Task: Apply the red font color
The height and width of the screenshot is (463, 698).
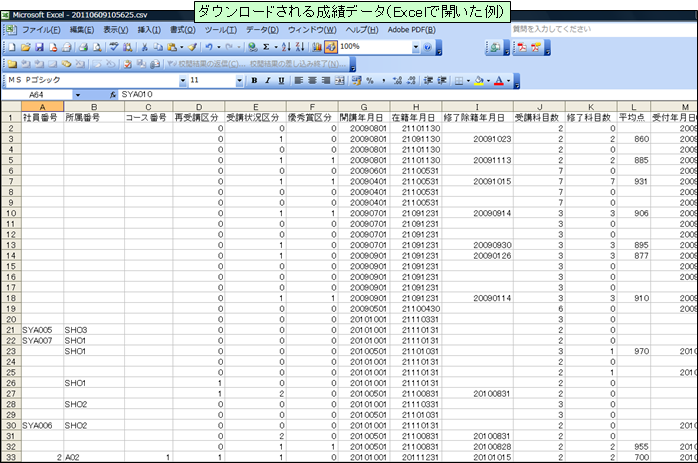Action: (x=499, y=81)
